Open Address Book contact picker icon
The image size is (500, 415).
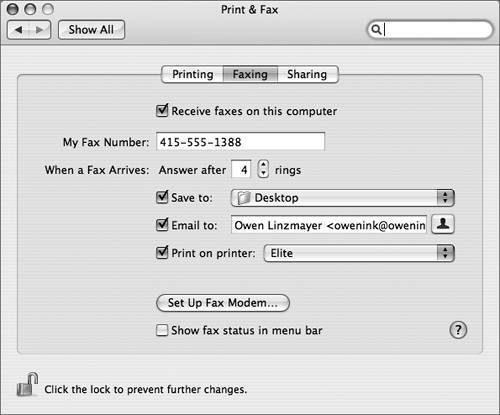click(x=443, y=224)
